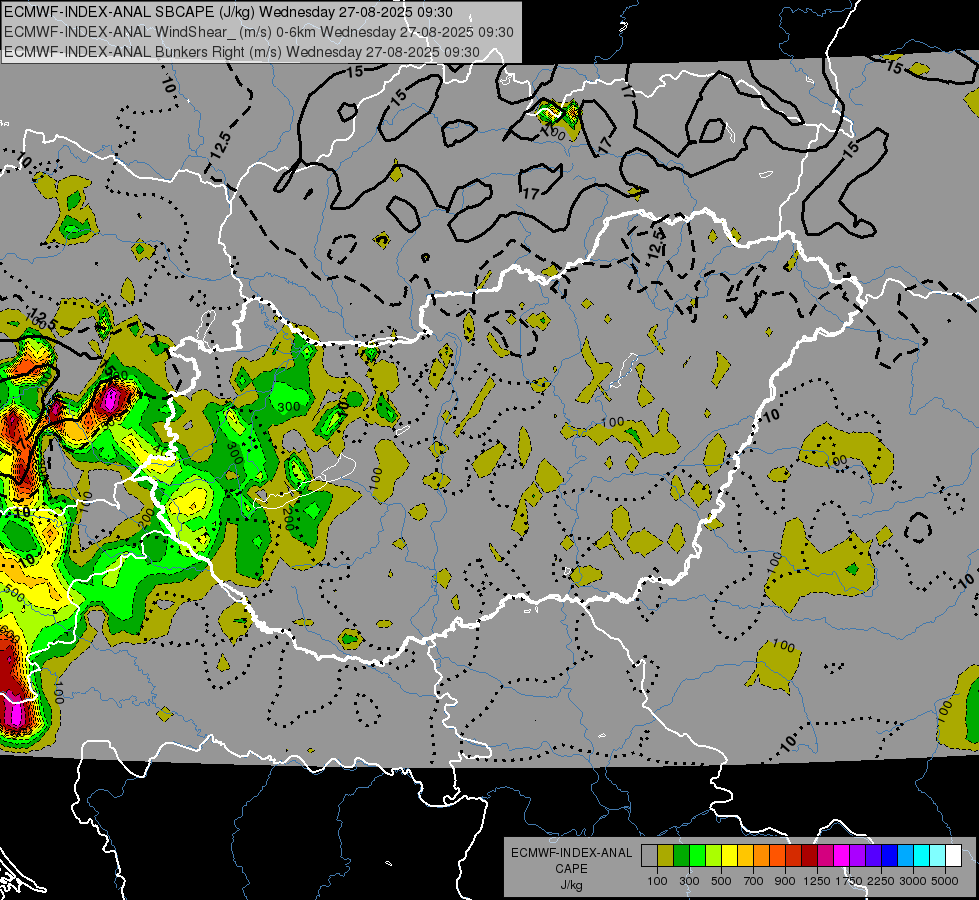Click the 1250 value on legend scale

[x=817, y=881]
